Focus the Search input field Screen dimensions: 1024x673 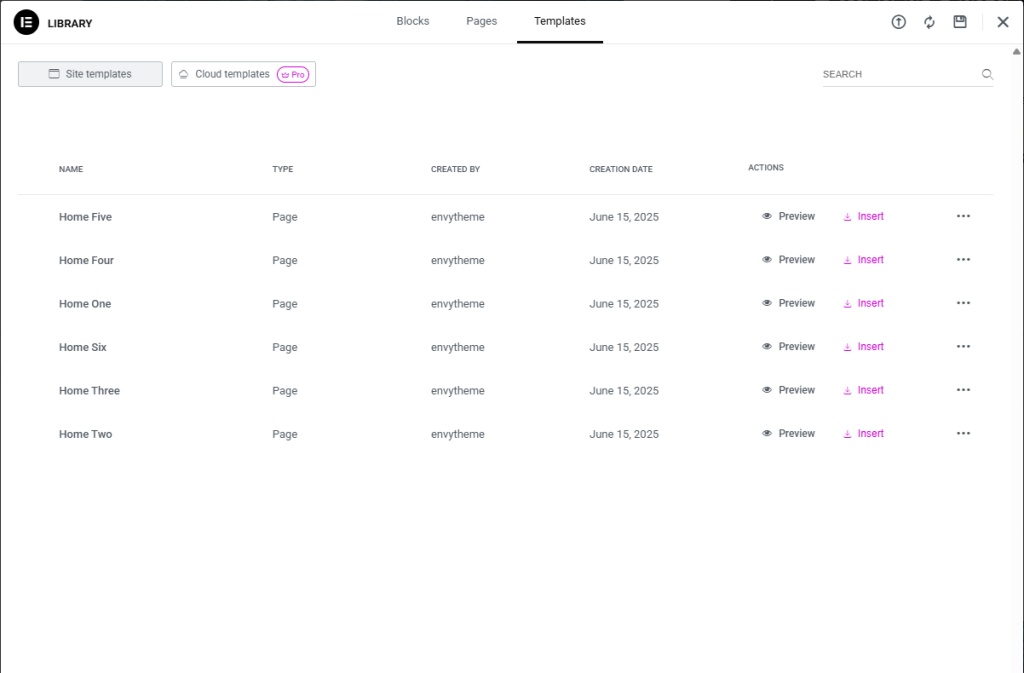pos(895,74)
